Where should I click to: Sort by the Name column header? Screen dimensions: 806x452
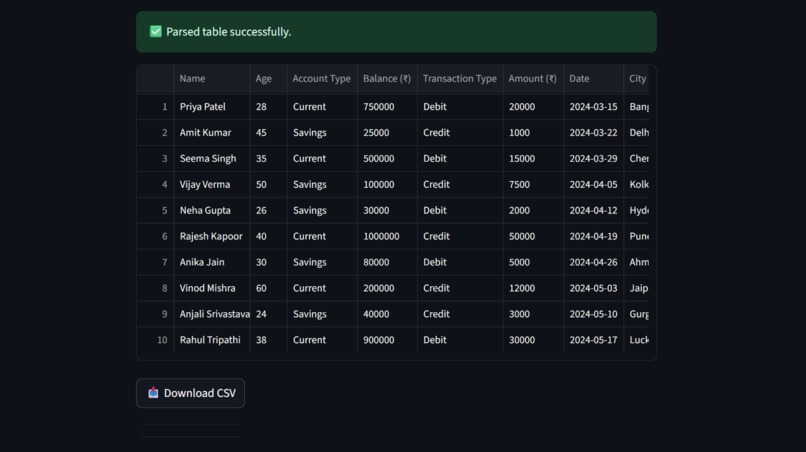212,78
